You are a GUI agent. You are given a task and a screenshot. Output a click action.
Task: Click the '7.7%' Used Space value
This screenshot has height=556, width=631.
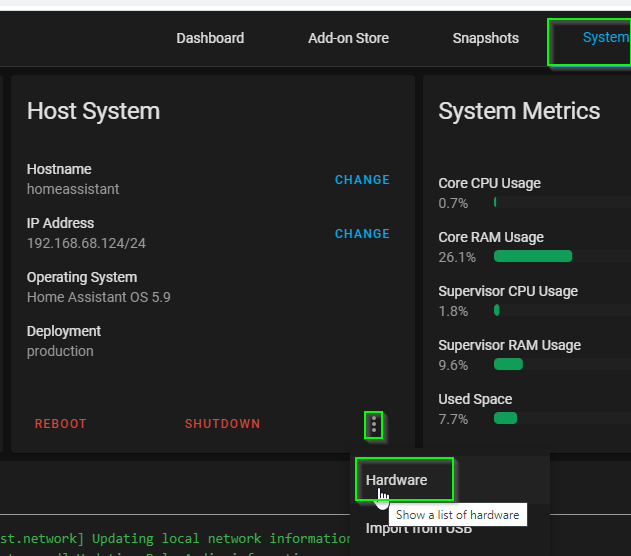(x=453, y=419)
